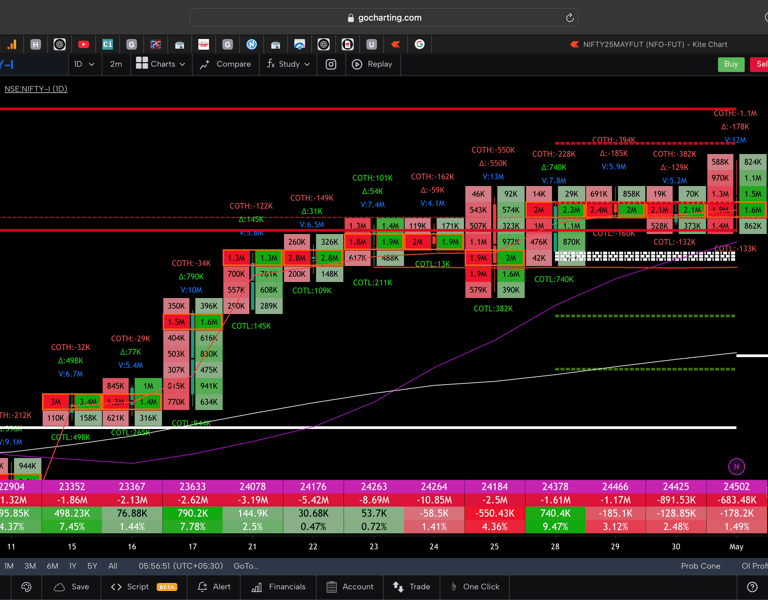Viewport: 768px width, 600px height.
Task: Open the theme palette icon
Action: pyautogui.click(x=26, y=587)
